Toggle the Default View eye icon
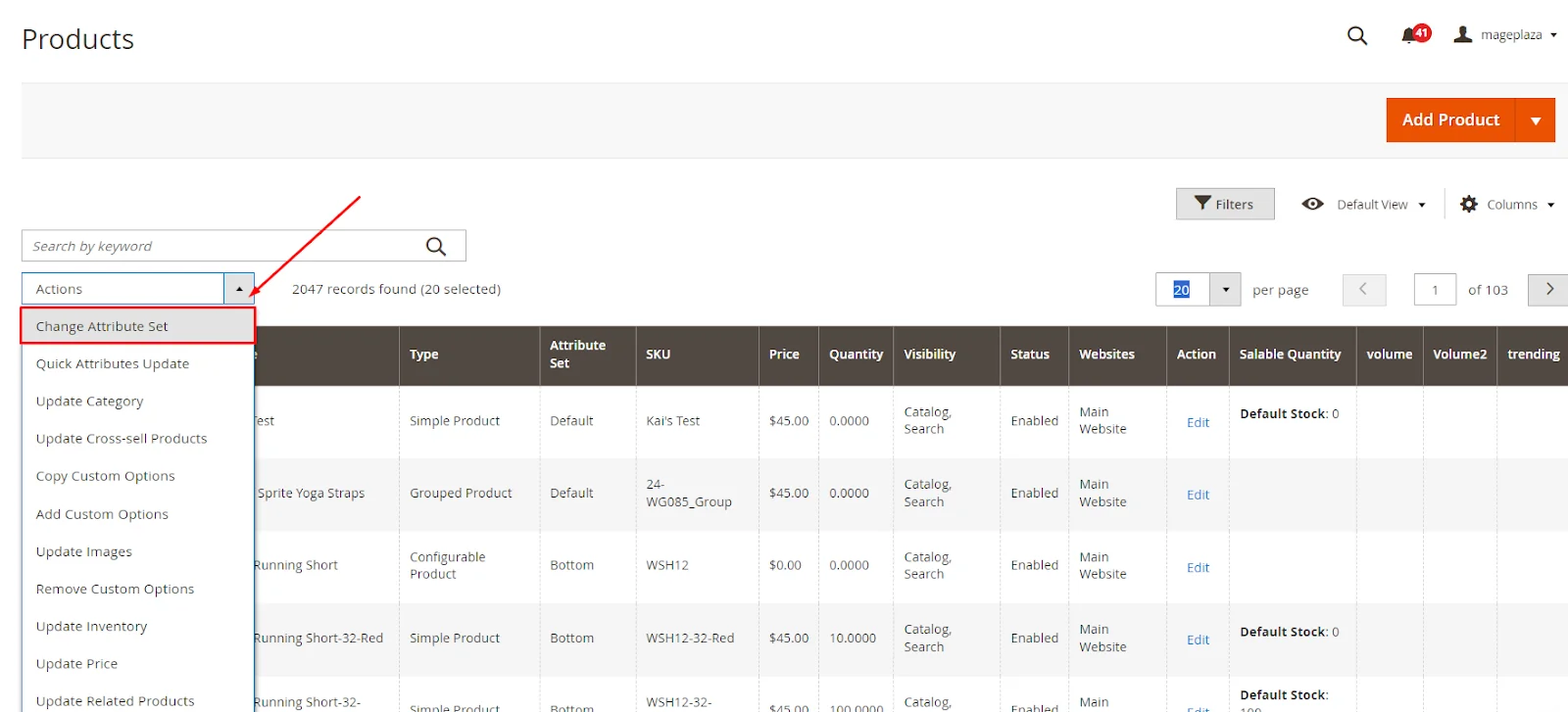This screenshot has width=1568, height=712. click(x=1312, y=204)
